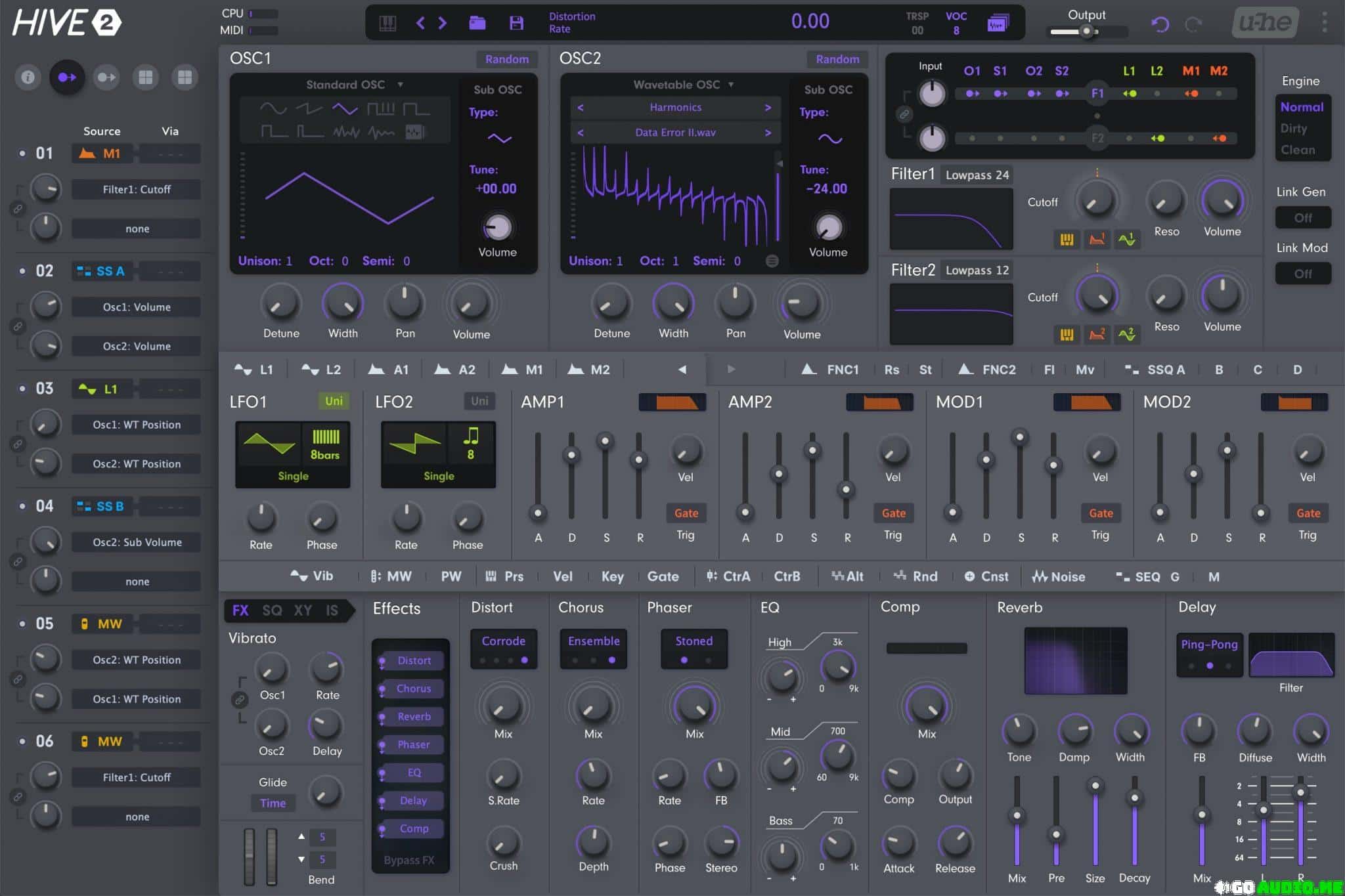Open Wavetable OSC type dropdown
1345x896 pixels.
[x=684, y=85]
